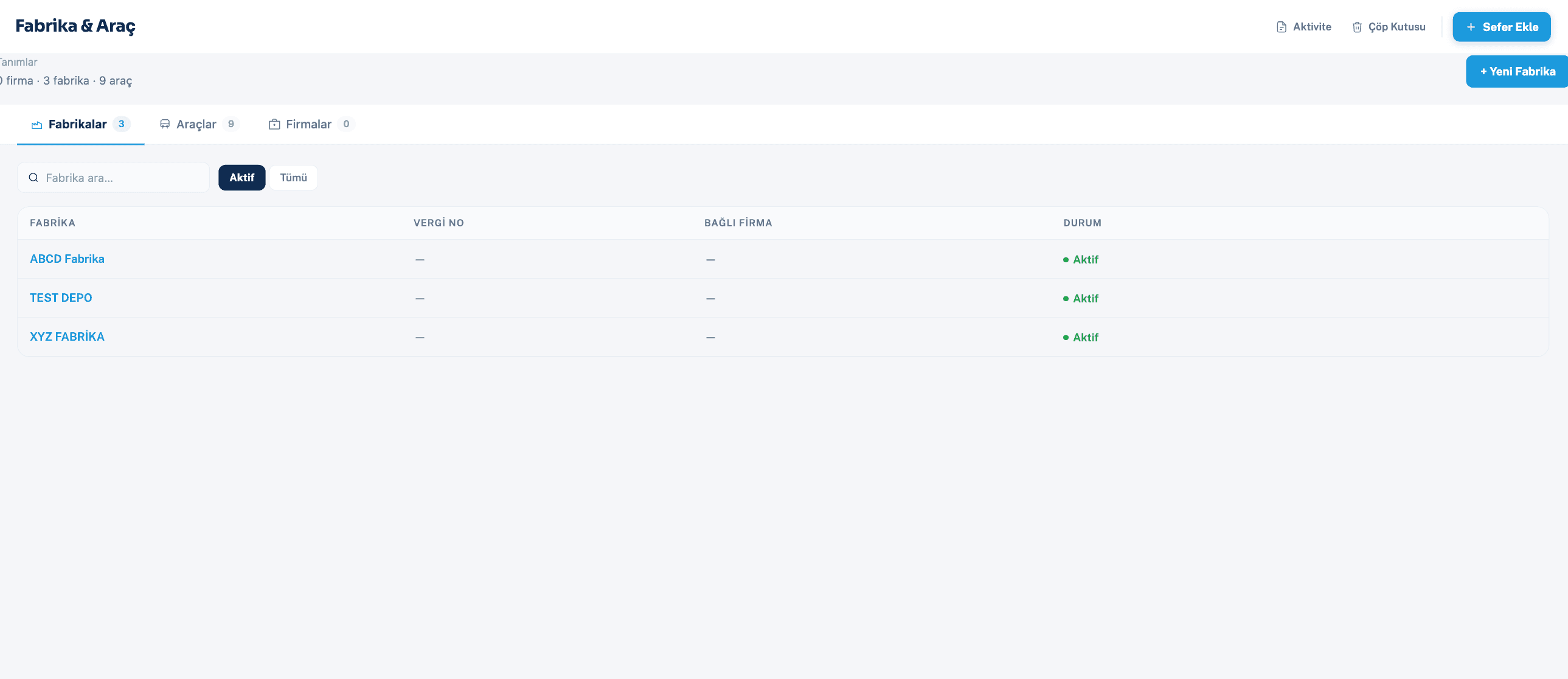Click the Yeni Fabrika button
Viewport: 1568px width, 679px height.
pyautogui.click(x=1517, y=71)
